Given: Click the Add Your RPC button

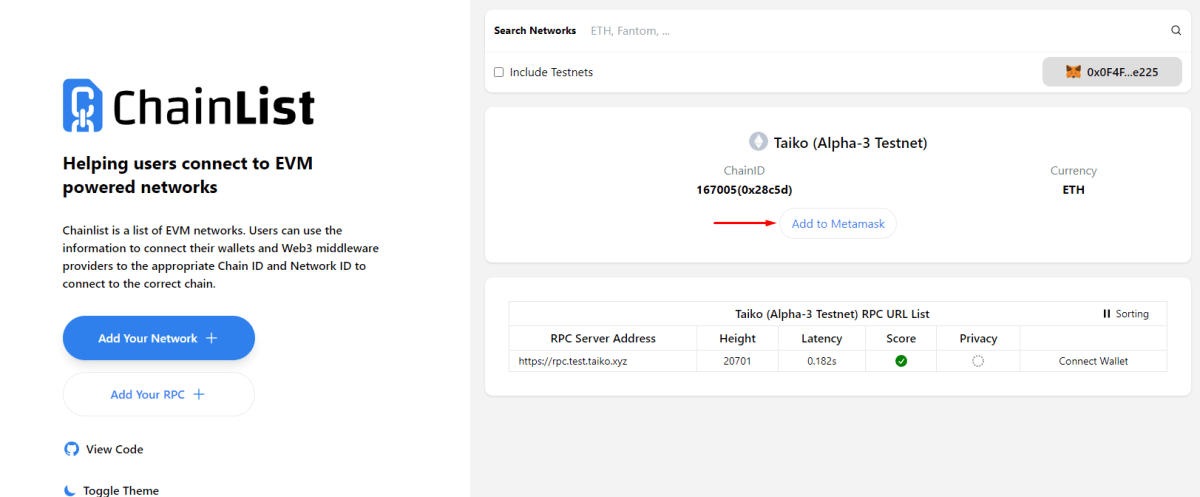Looking at the screenshot, I should point(159,394).
